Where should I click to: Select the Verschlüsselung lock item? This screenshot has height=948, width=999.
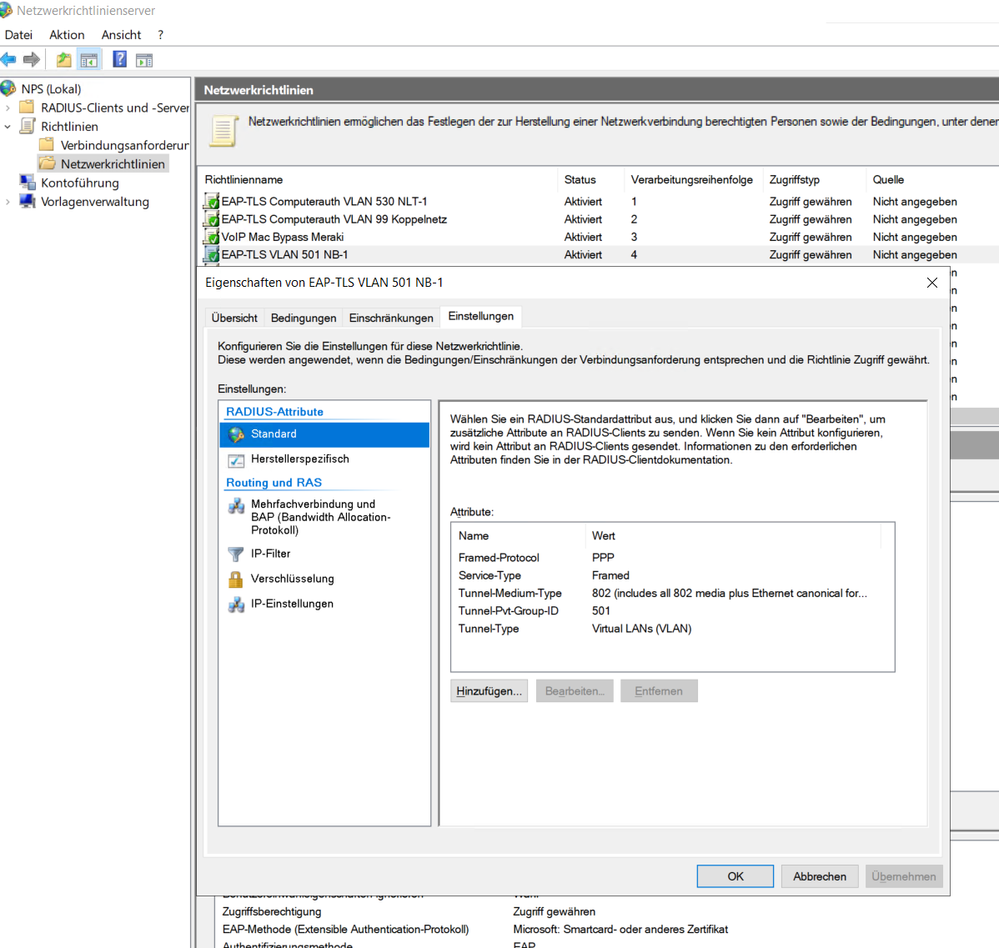[292, 579]
